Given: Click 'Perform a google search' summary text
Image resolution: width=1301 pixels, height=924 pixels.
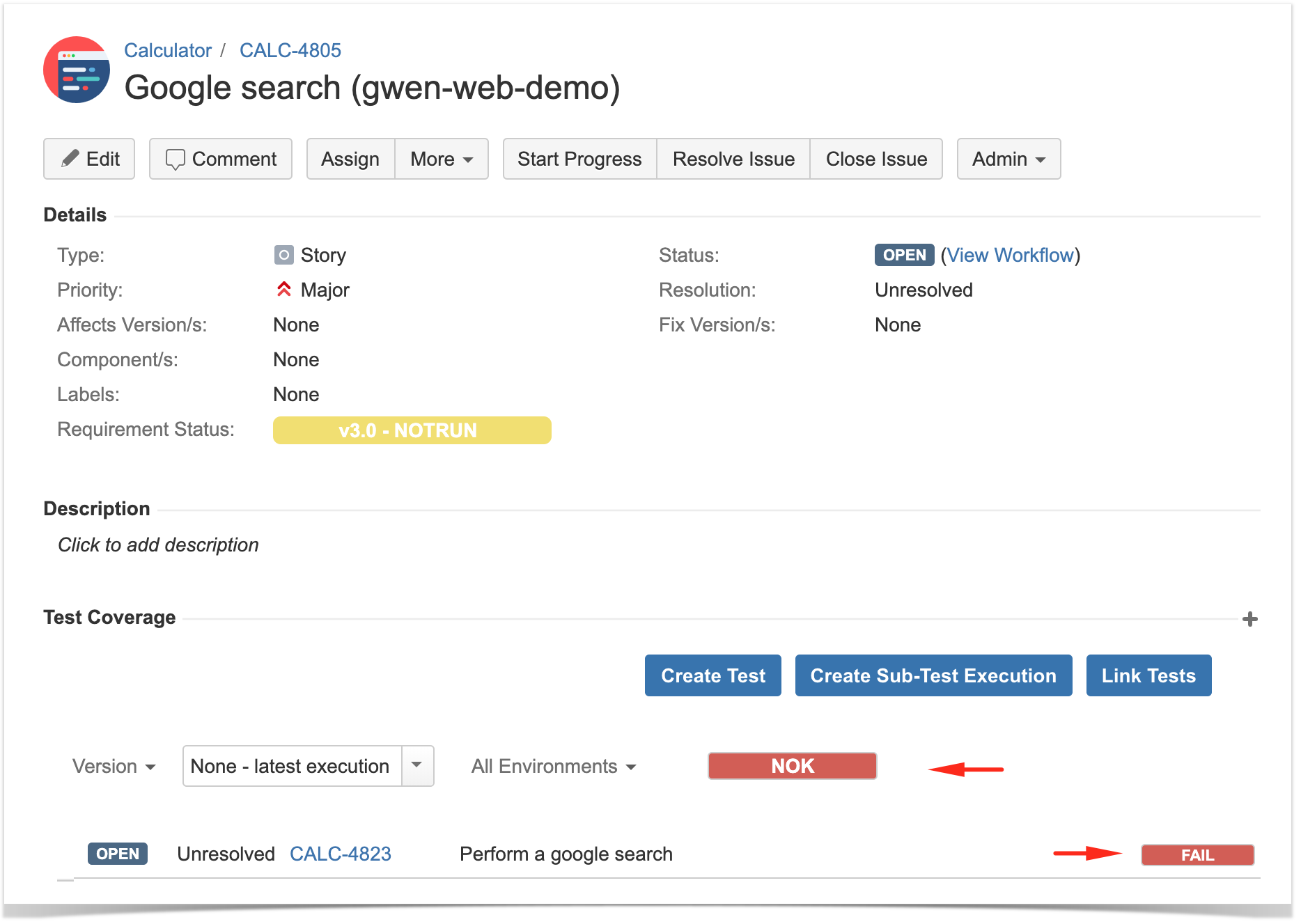Looking at the screenshot, I should tap(566, 854).
